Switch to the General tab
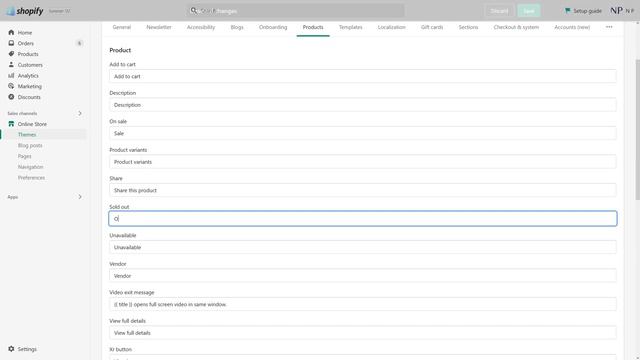The image size is (640, 360). [x=122, y=27]
